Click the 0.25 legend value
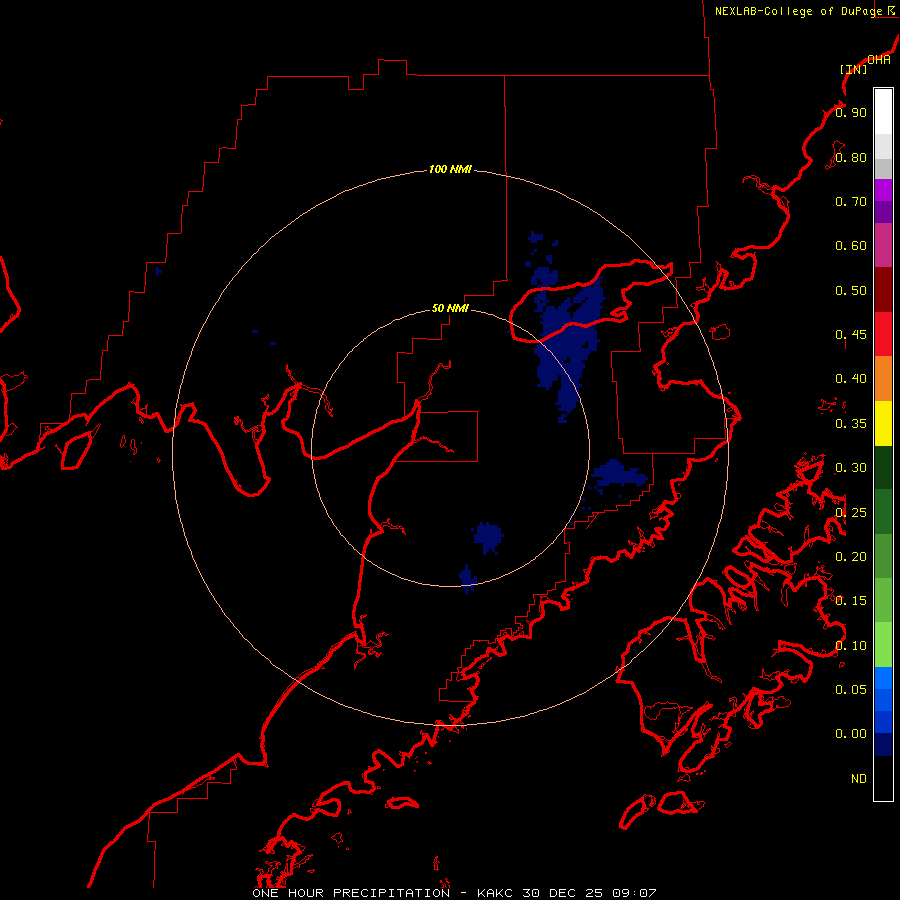900x900 pixels. tap(851, 513)
